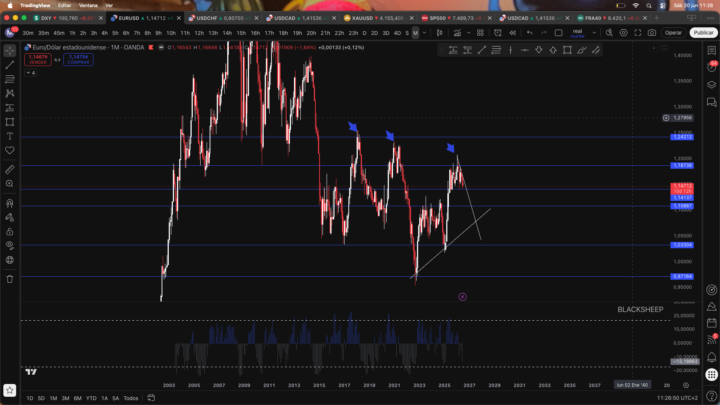
Task: Set the YTD date range
Action: coord(91,398)
